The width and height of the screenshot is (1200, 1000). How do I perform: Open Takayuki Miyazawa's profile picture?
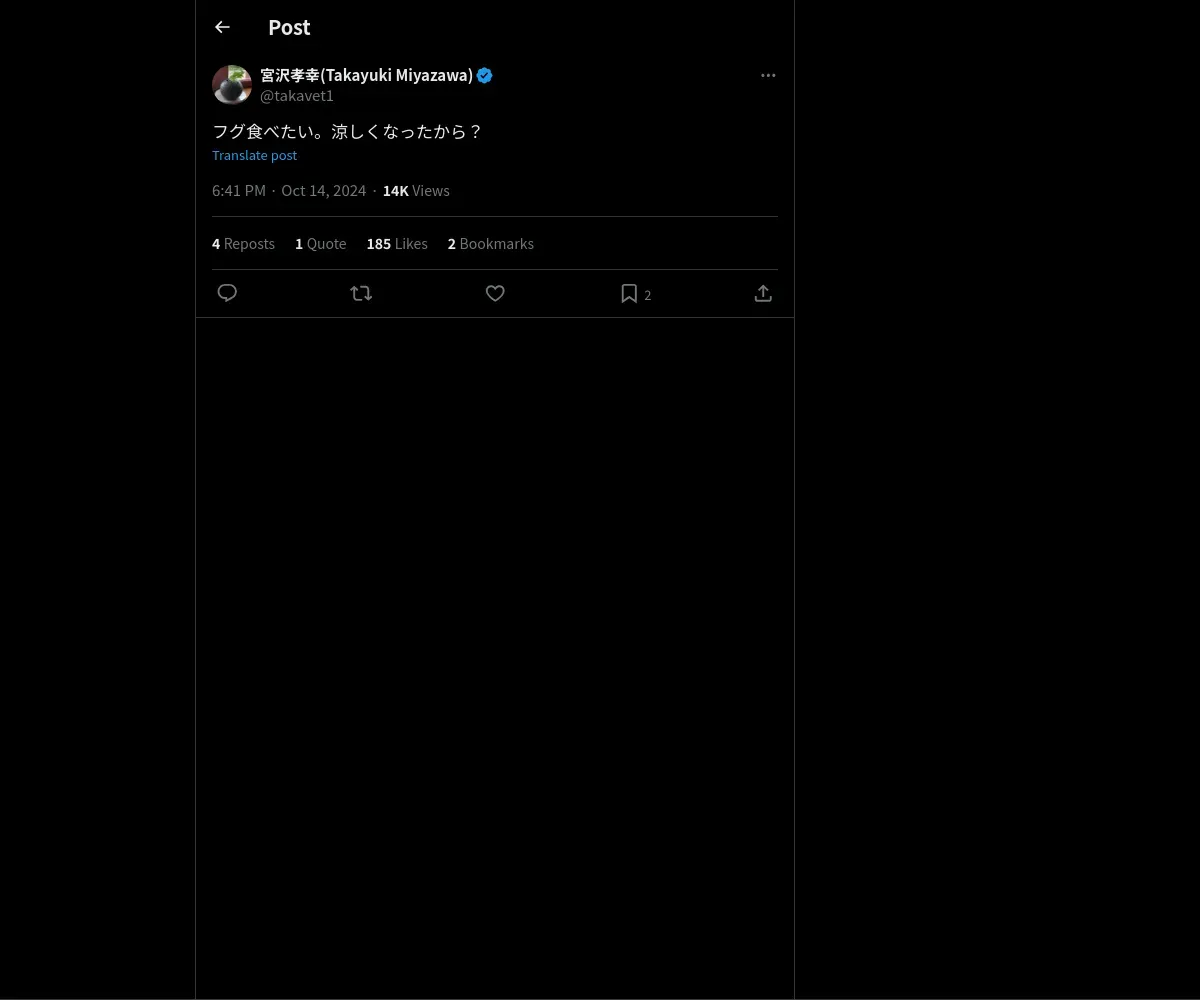point(232,85)
